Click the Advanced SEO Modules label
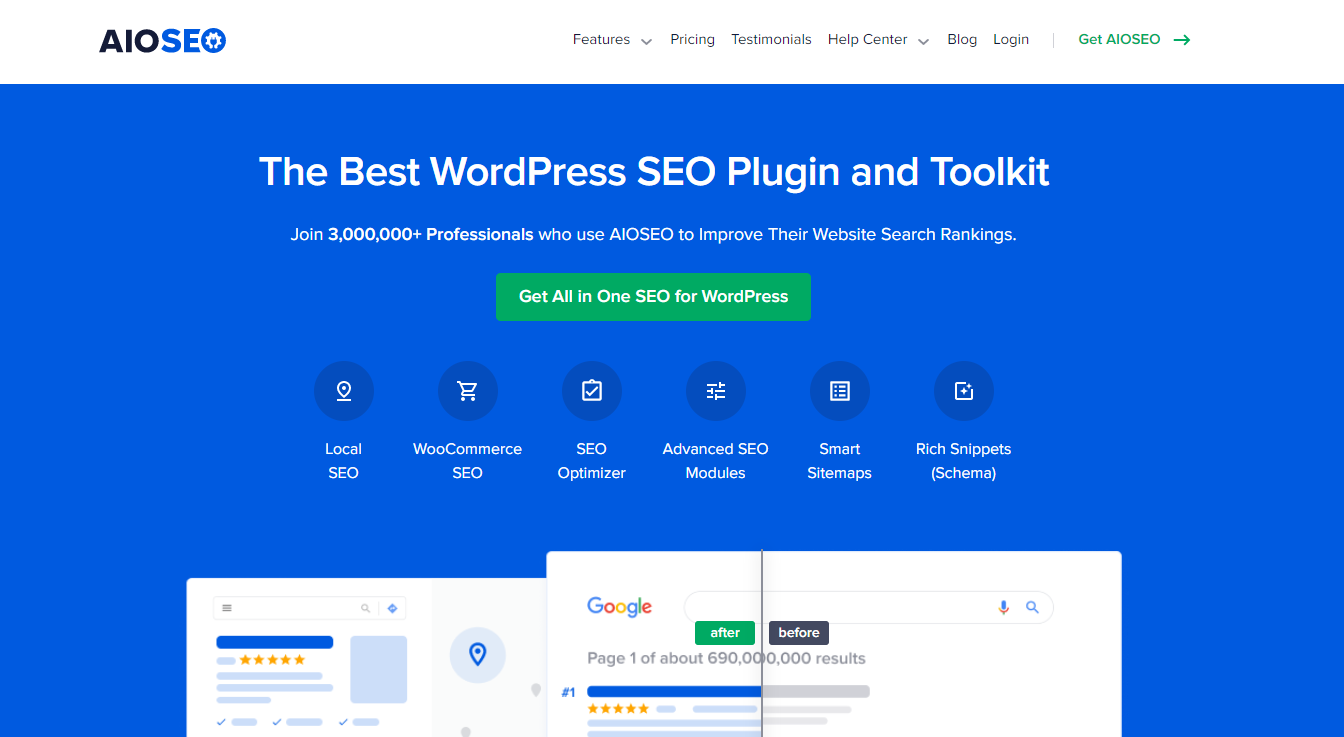Viewport: 1344px width, 737px height. (716, 461)
